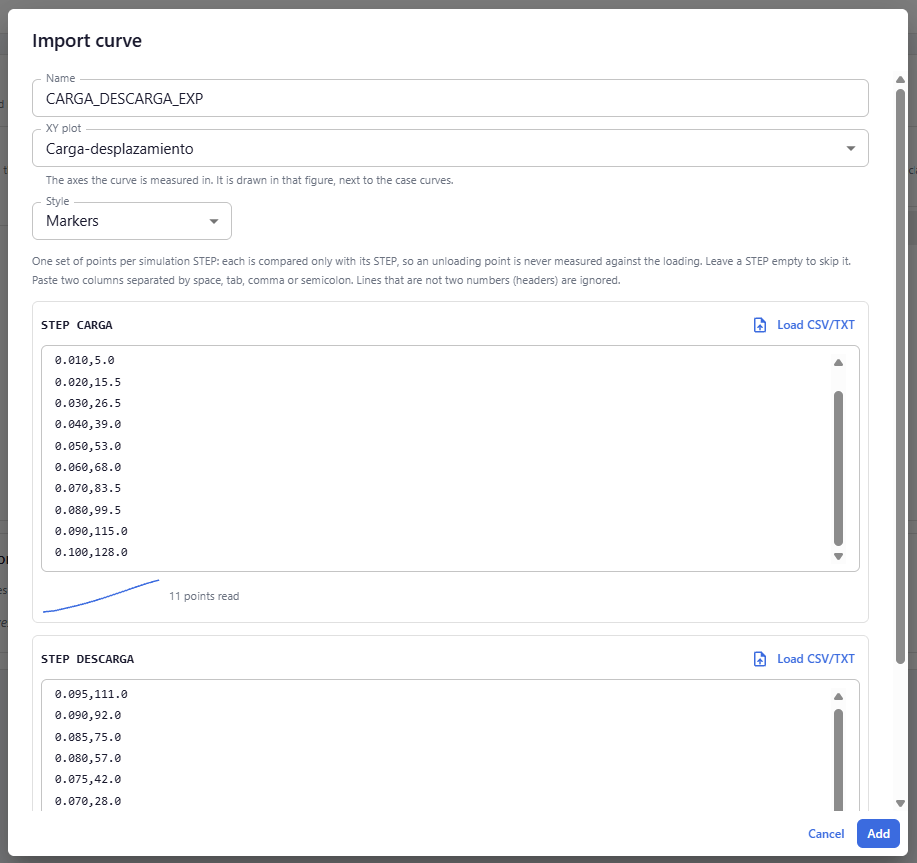Edit the Name field CARGA_DESCARGA_EXP
Viewport: 917px width, 863px height.
(450, 98)
